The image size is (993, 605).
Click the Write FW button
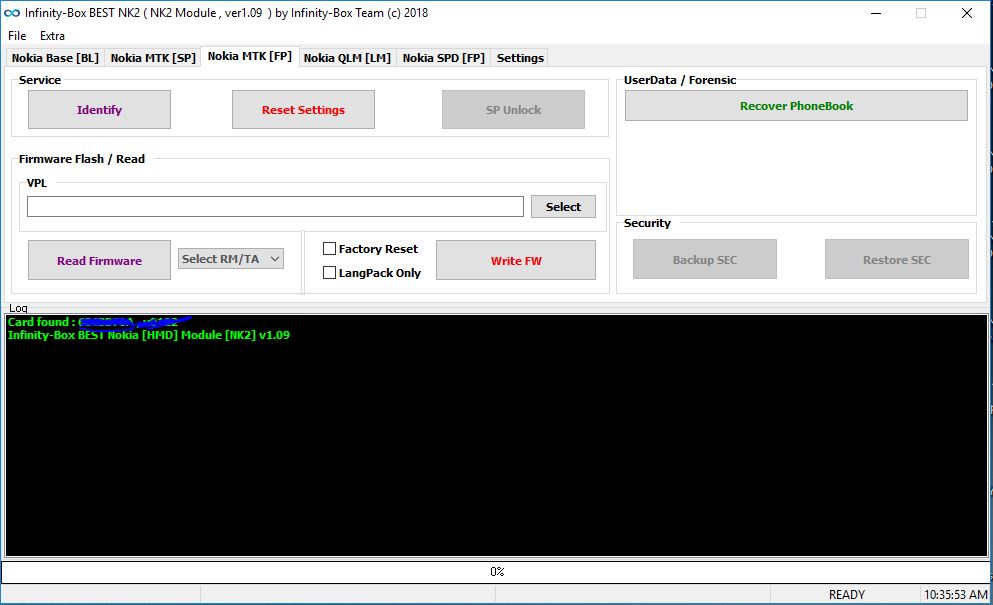(x=515, y=259)
